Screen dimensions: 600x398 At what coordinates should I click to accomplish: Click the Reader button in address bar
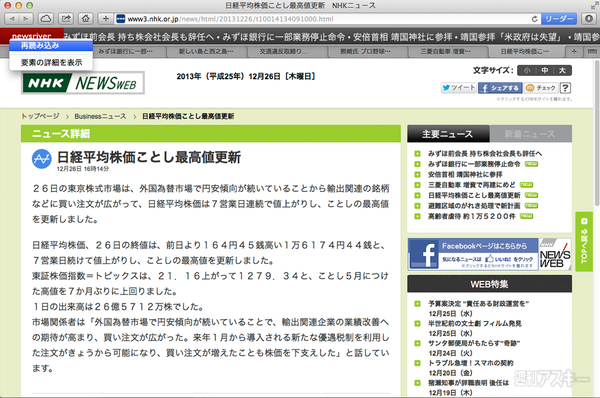[559, 19]
